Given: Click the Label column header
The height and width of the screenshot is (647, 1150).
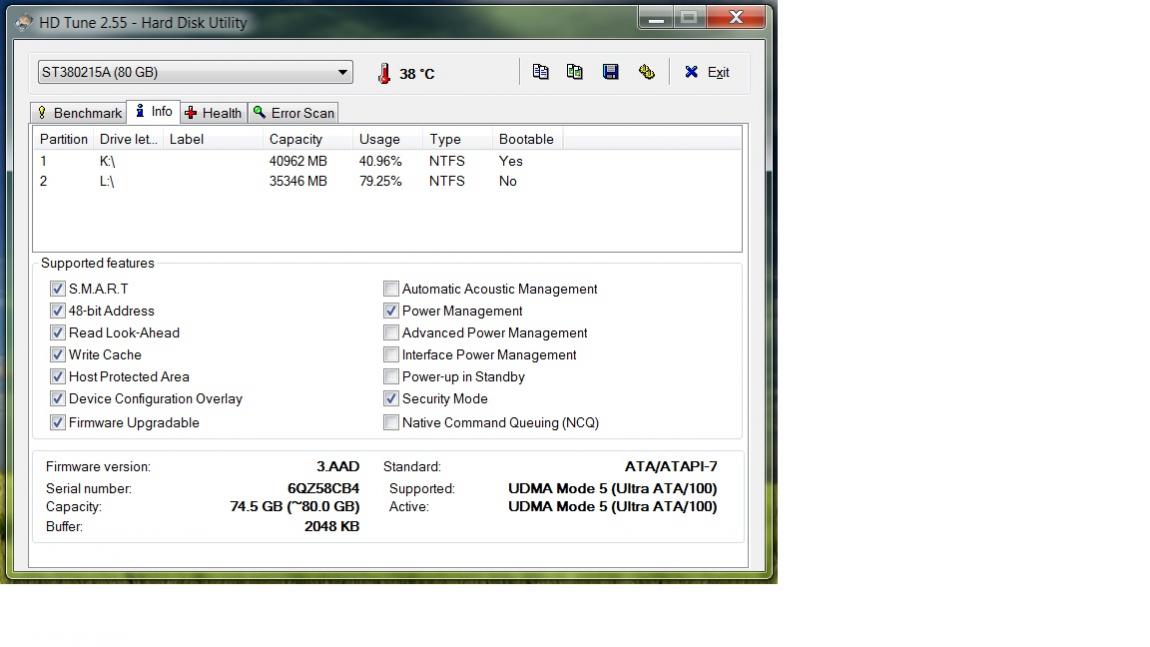Looking at the screenshot, I should (x=213, y=139).
